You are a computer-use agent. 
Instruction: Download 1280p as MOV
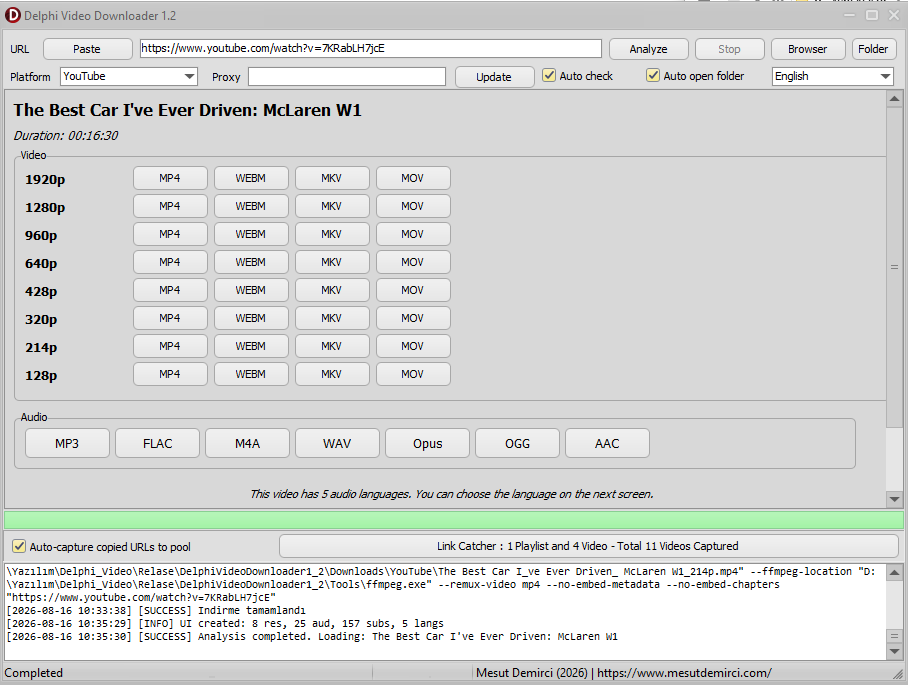pyautogui.click(x=413, y=206)
